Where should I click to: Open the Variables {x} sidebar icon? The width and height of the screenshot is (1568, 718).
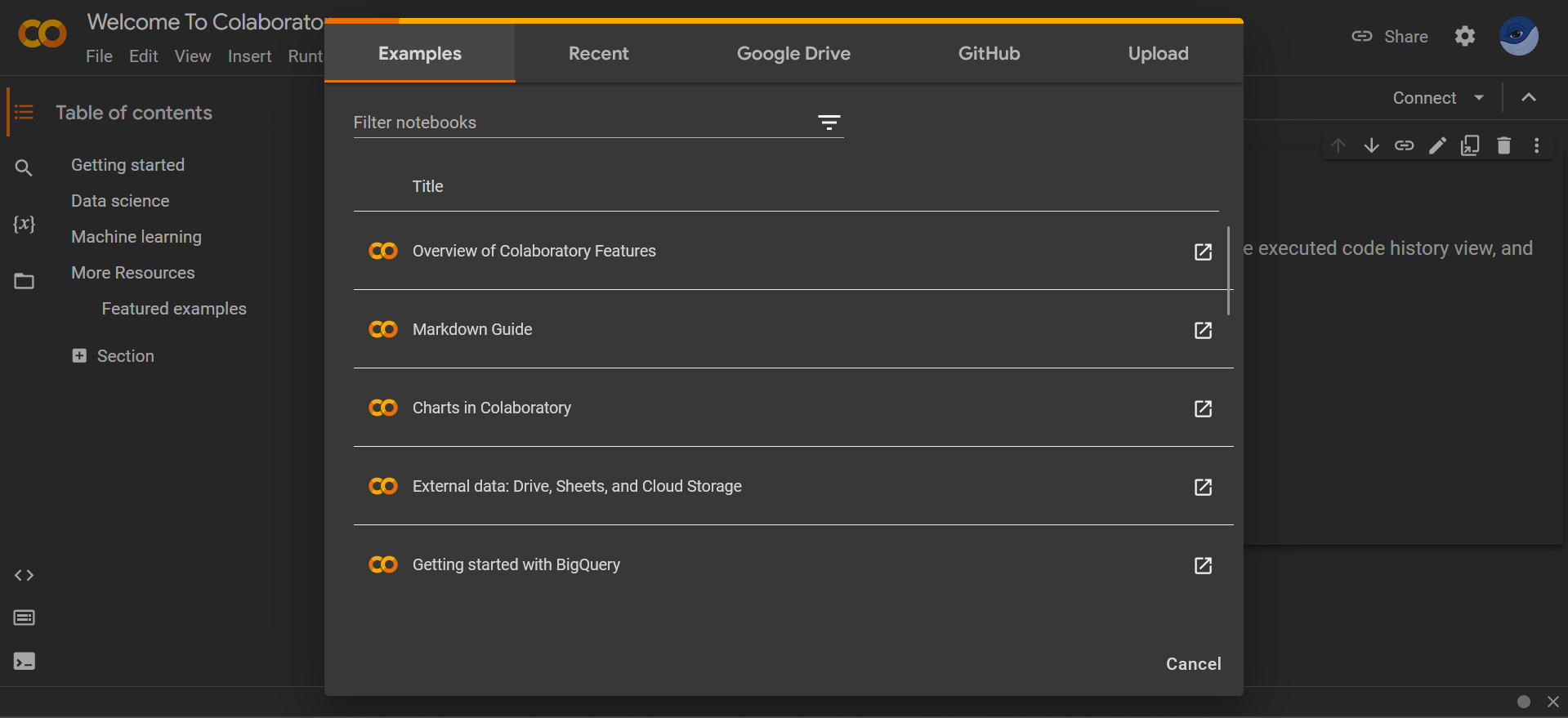[x=24, y=224]
